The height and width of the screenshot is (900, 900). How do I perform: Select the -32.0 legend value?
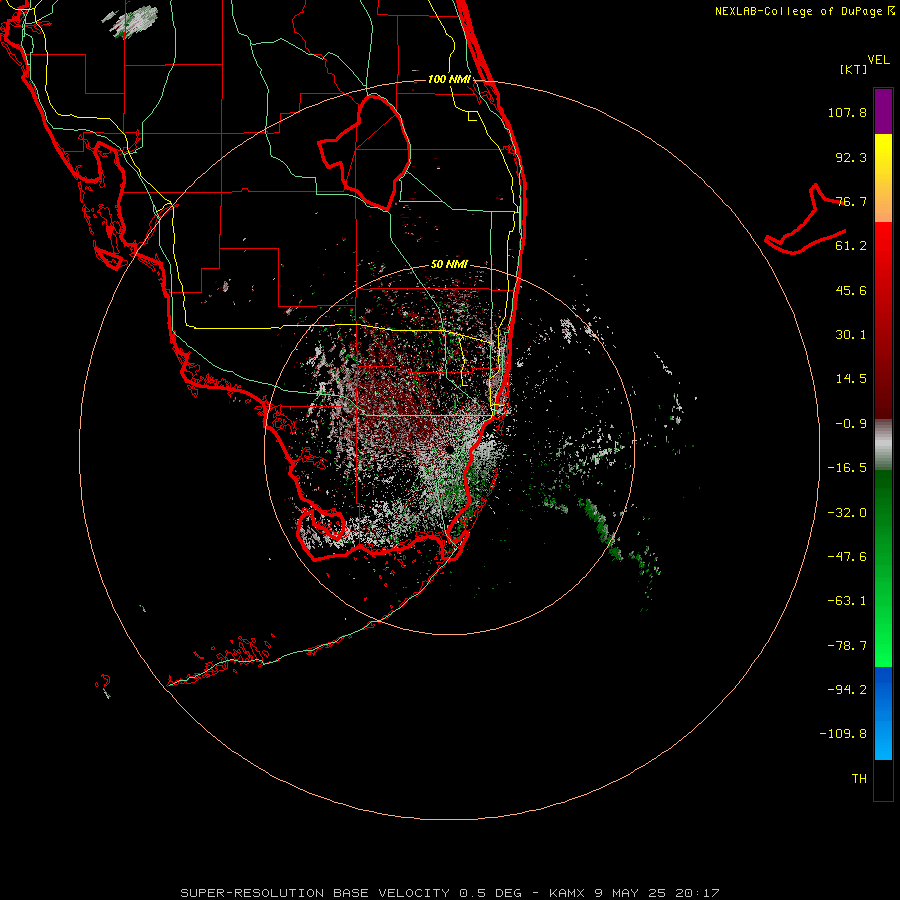pos(847,513)
